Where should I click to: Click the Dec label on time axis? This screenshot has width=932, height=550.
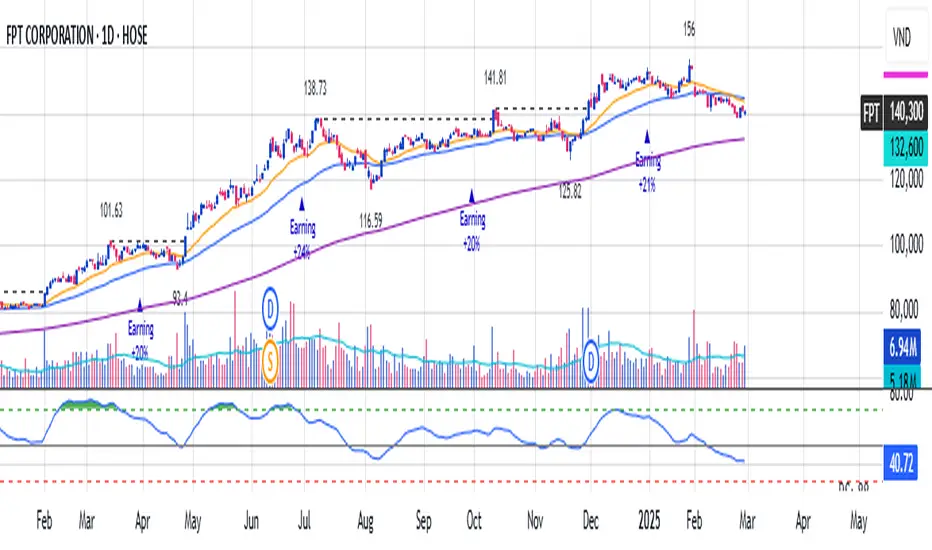pyautogui.click(x=590, y=521)
